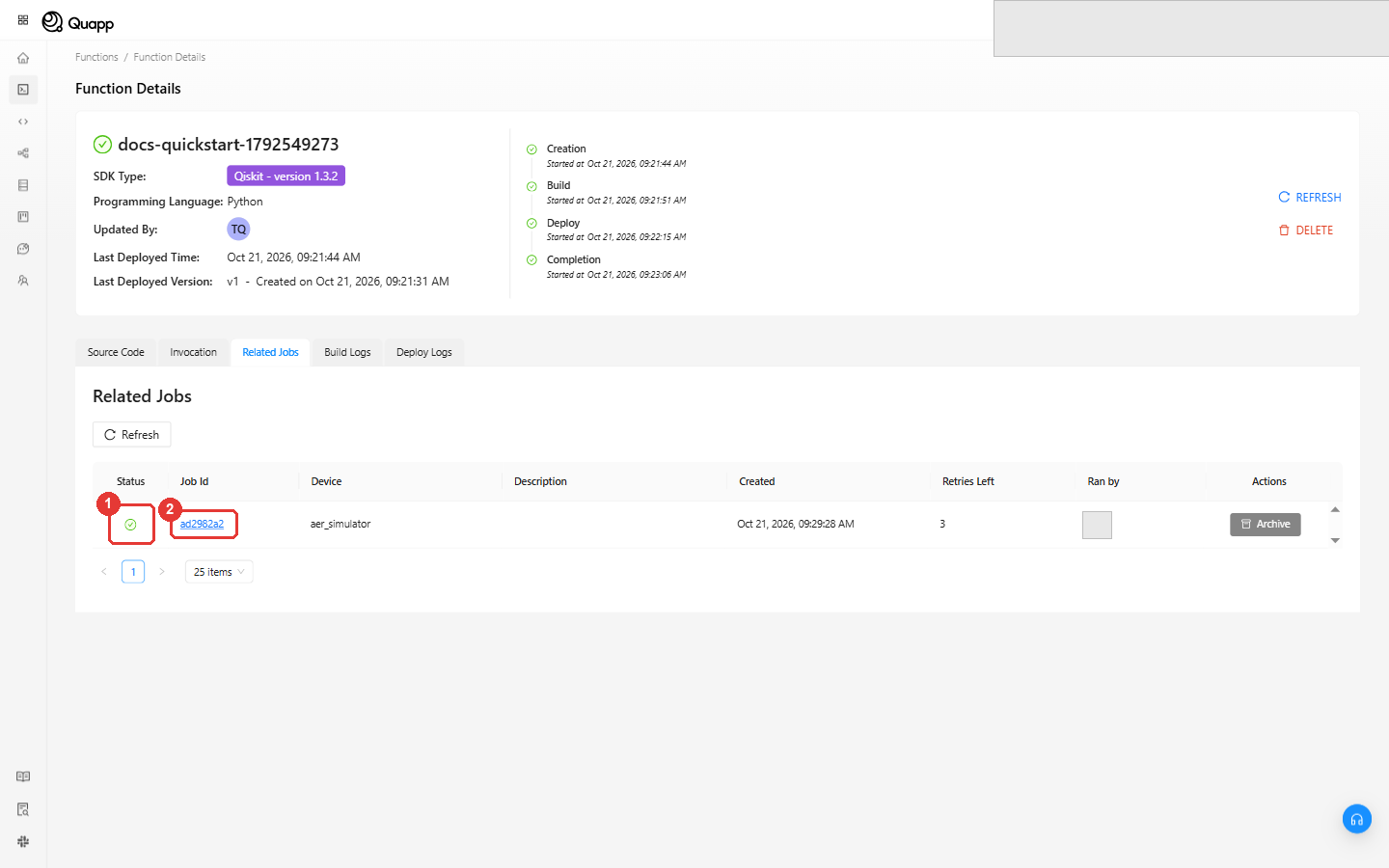Archive the ad2982a2 job

pos(1266,525)
